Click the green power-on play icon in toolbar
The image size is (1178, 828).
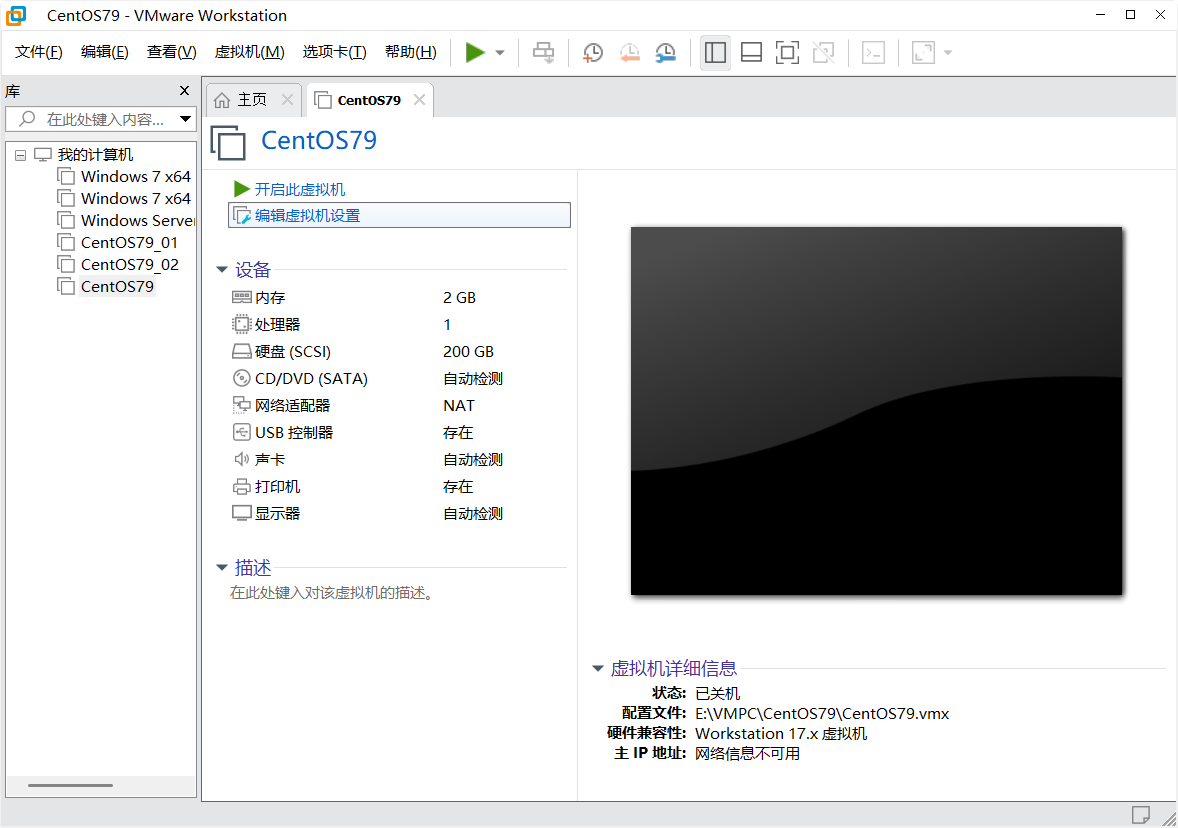(x=475, y=53)
